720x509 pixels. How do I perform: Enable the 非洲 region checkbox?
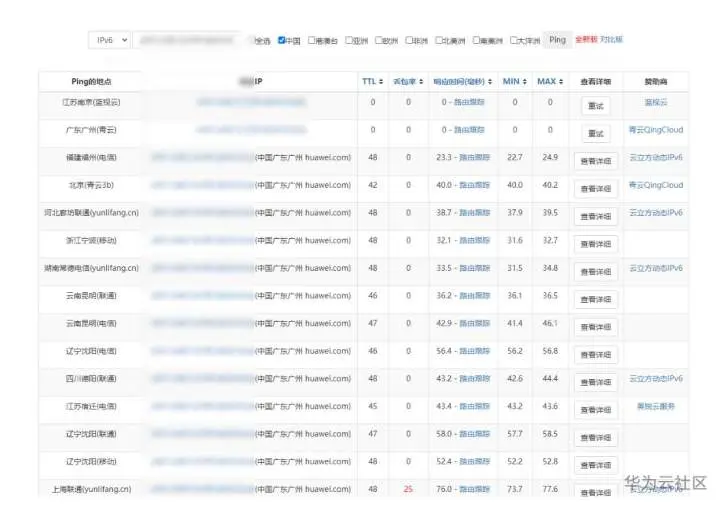409,40
